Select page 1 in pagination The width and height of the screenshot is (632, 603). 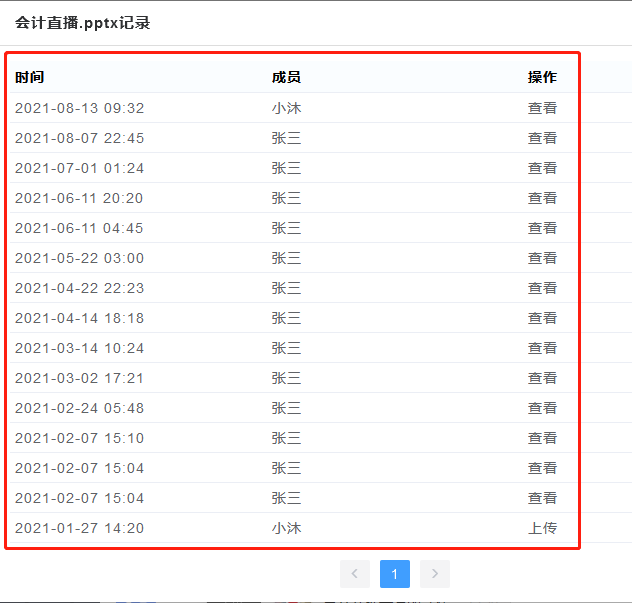point(395,574)
